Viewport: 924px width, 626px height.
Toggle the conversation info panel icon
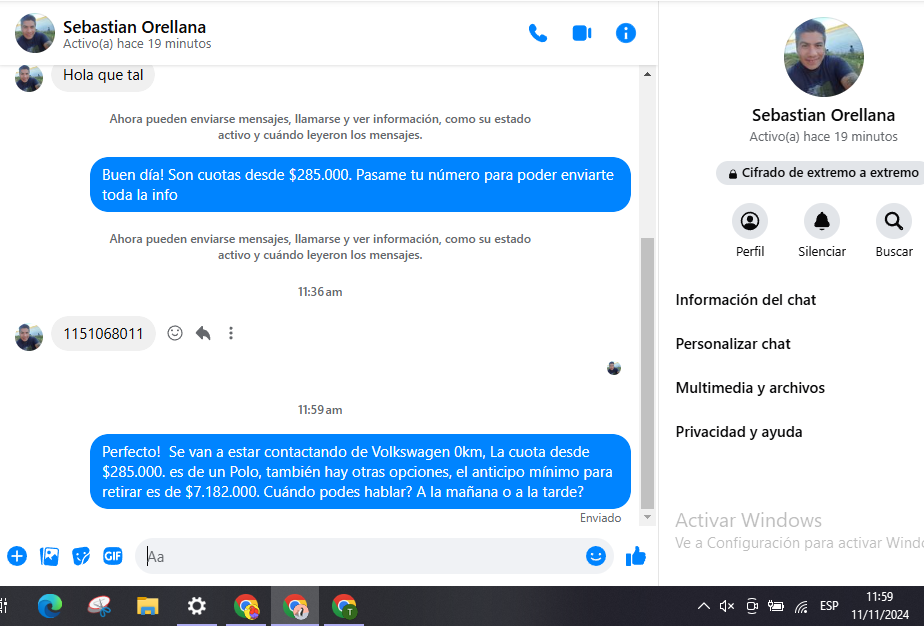(x=625, y=33)
